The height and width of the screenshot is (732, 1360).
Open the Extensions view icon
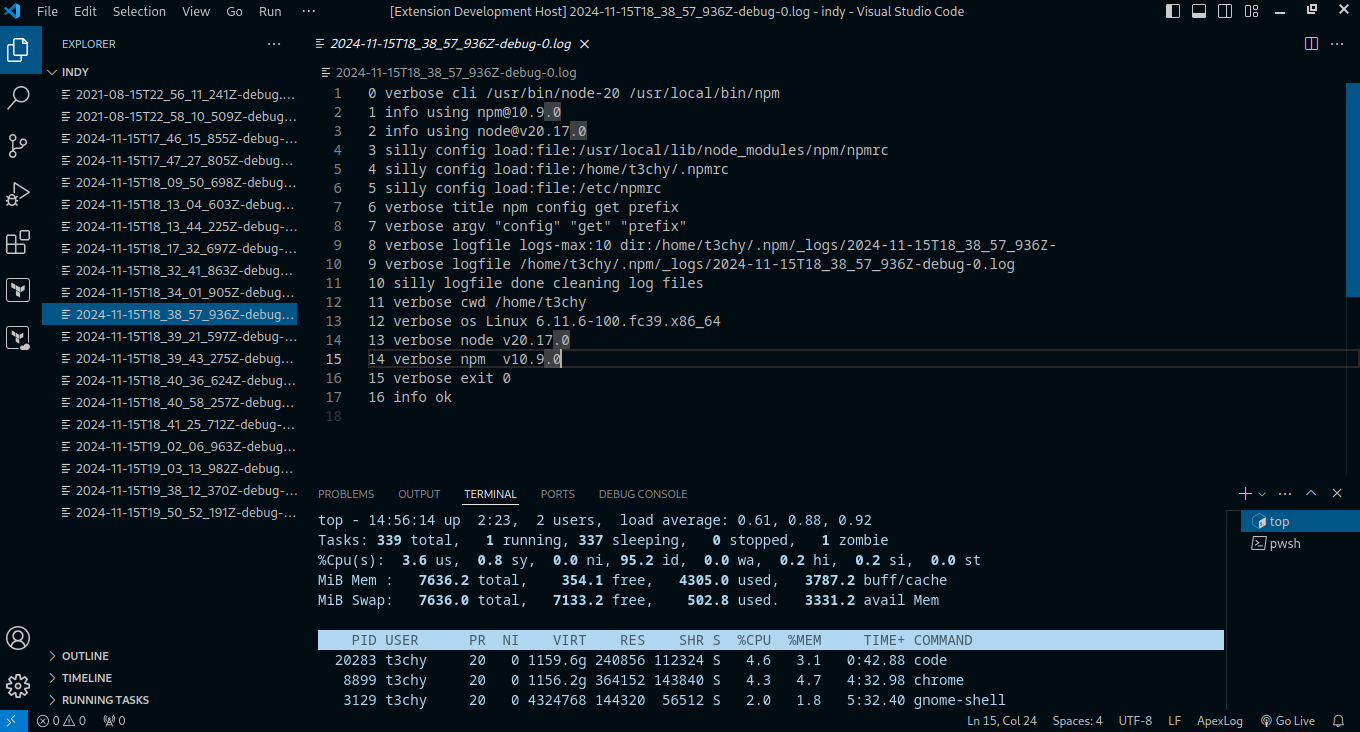tap(18, 242)
